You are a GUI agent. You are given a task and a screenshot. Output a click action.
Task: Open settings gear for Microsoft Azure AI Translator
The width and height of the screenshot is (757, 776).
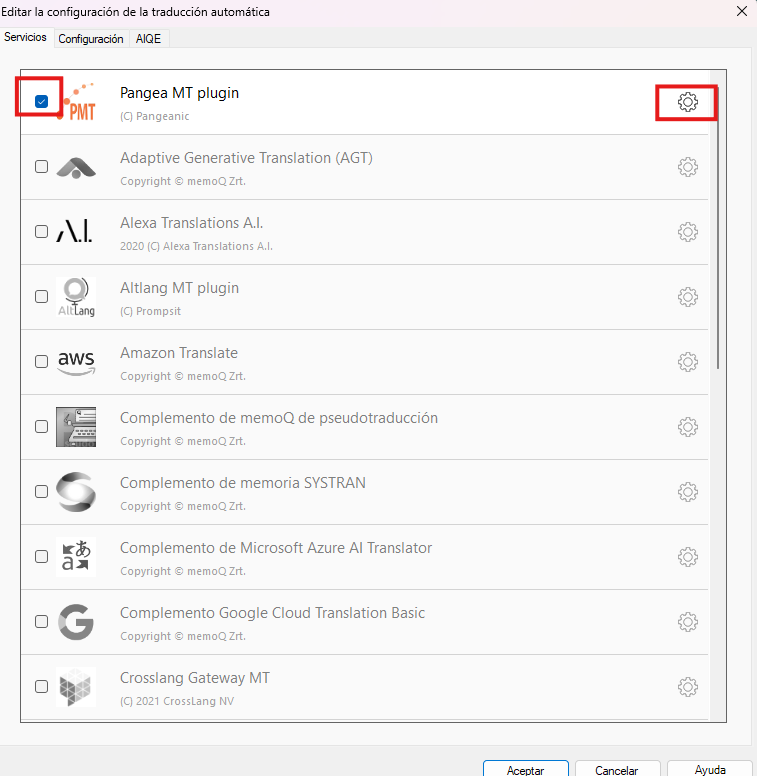click(x=687, y=557)
